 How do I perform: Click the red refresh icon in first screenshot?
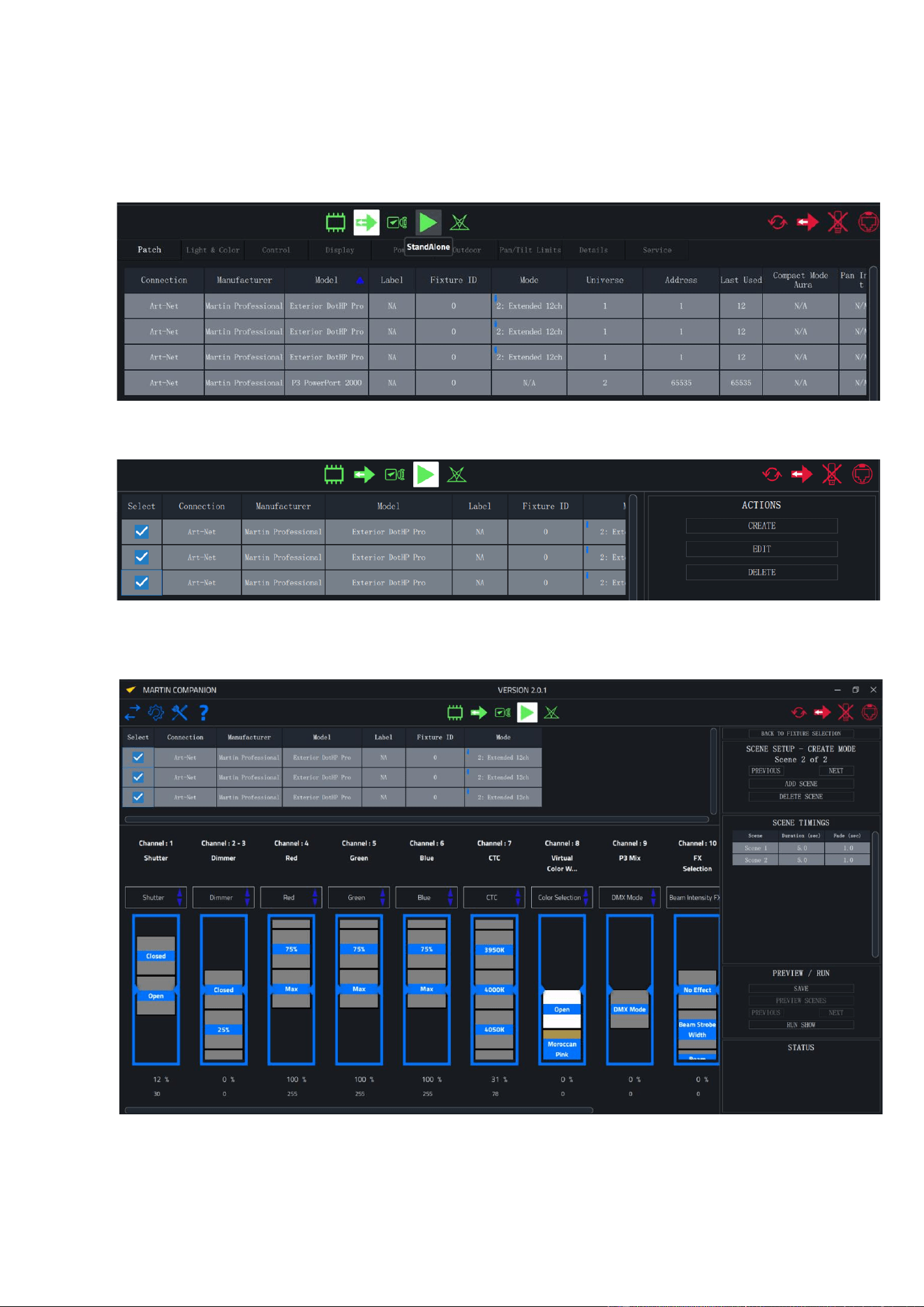[777, 222]
